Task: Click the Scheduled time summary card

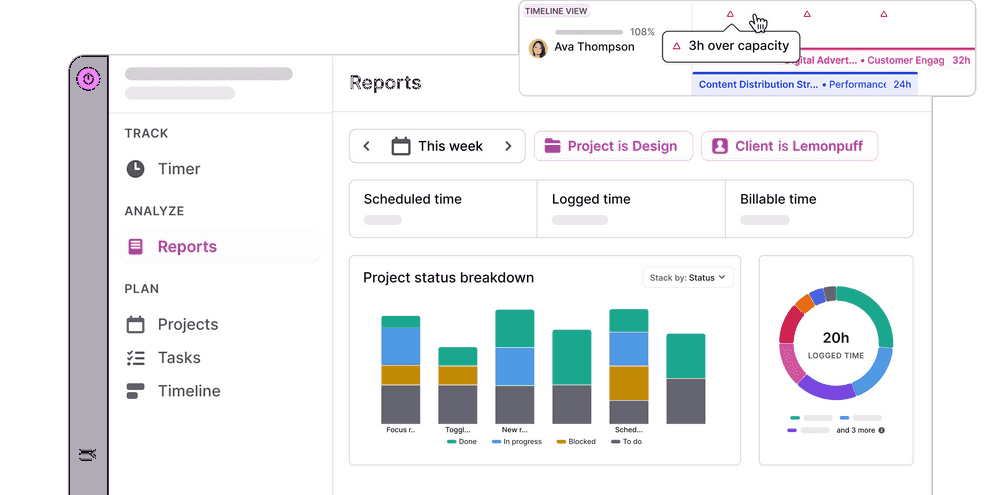Action: pos(443,209)
